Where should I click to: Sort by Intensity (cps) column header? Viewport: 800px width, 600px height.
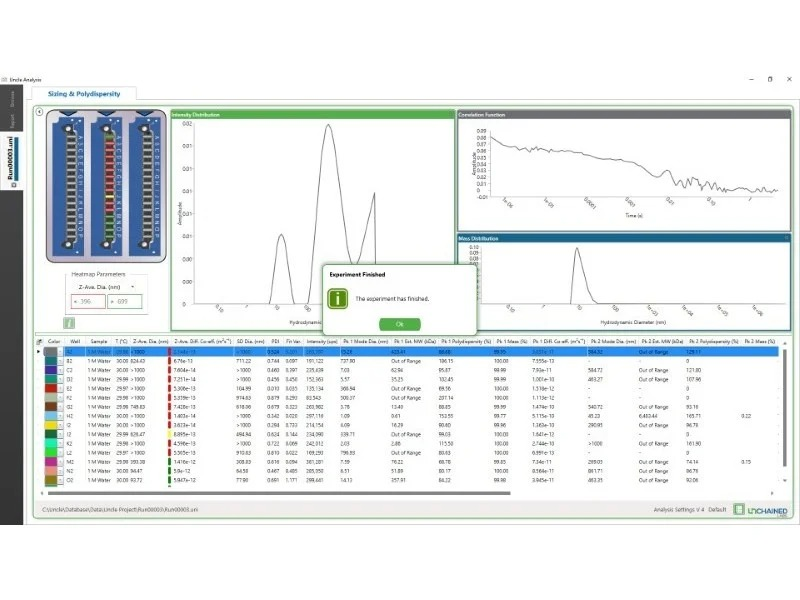point(322,341)
